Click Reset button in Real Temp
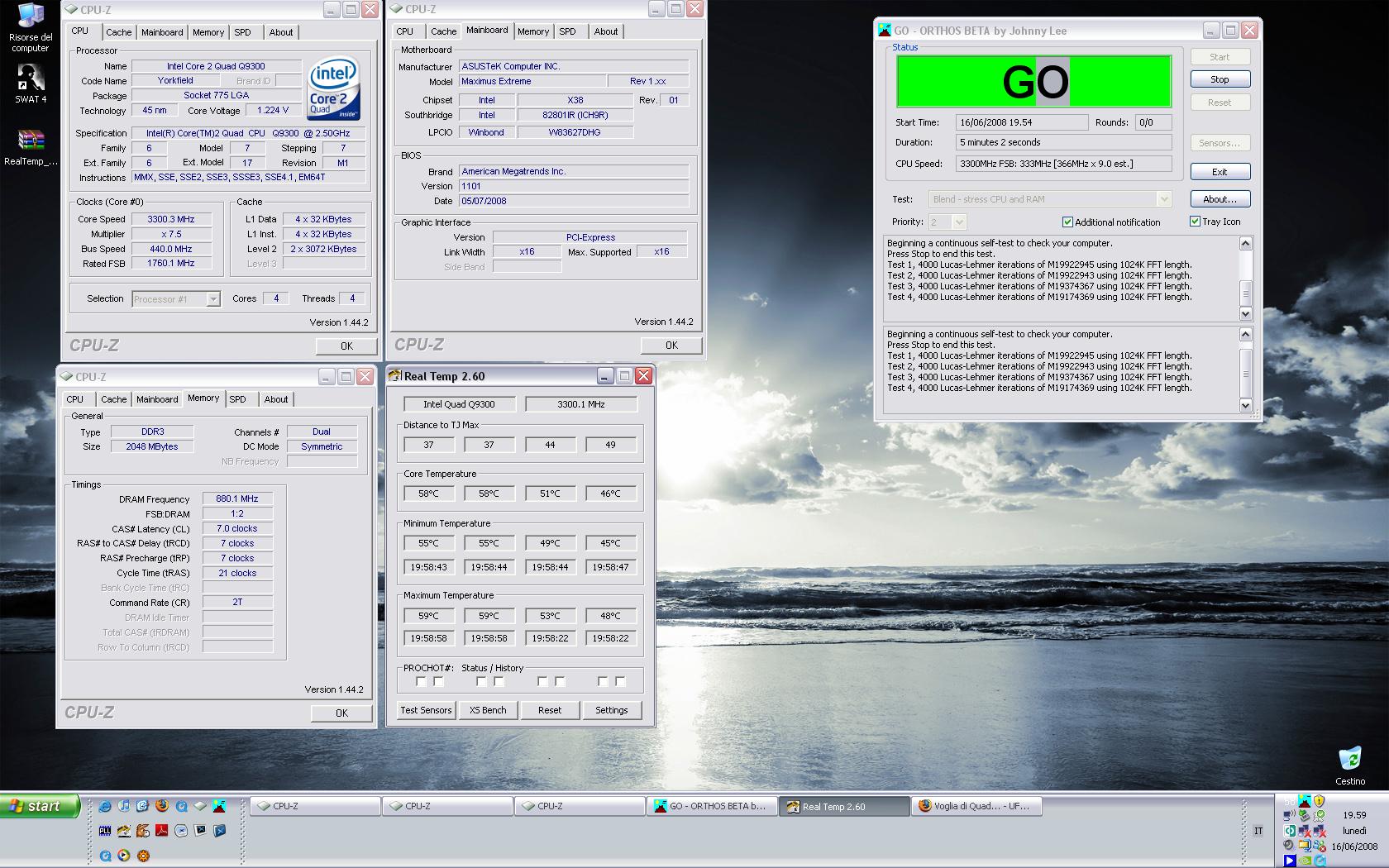This screenshot has height=868, width=1389. 550,710
